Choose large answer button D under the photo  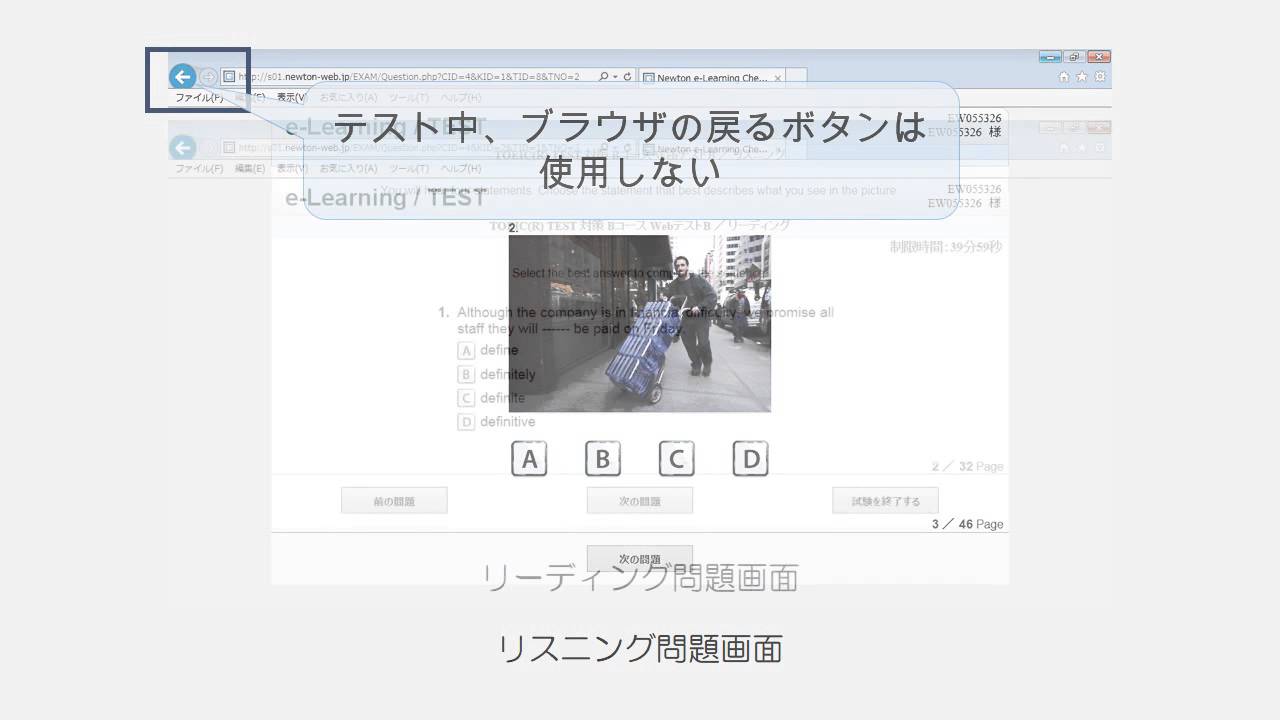pos(750,459)
